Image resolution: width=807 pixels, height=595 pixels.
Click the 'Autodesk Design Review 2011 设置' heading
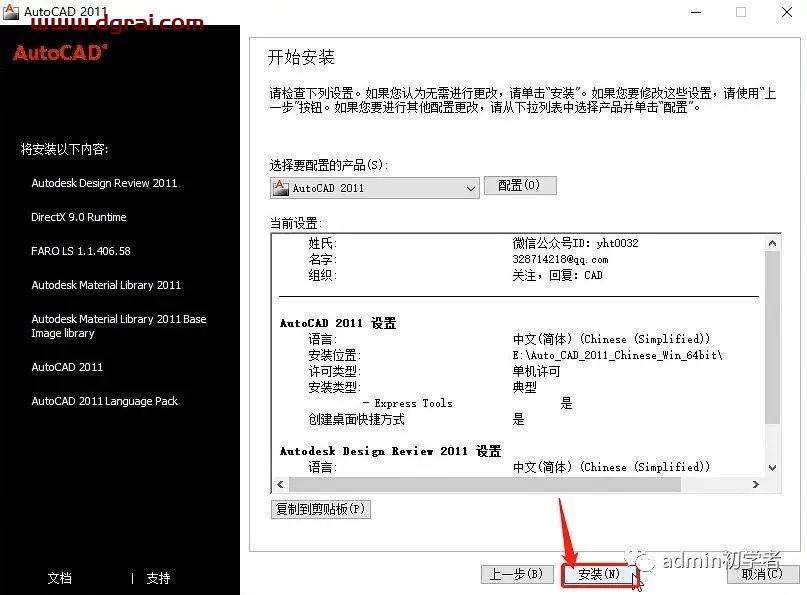[x=390, y=451]
